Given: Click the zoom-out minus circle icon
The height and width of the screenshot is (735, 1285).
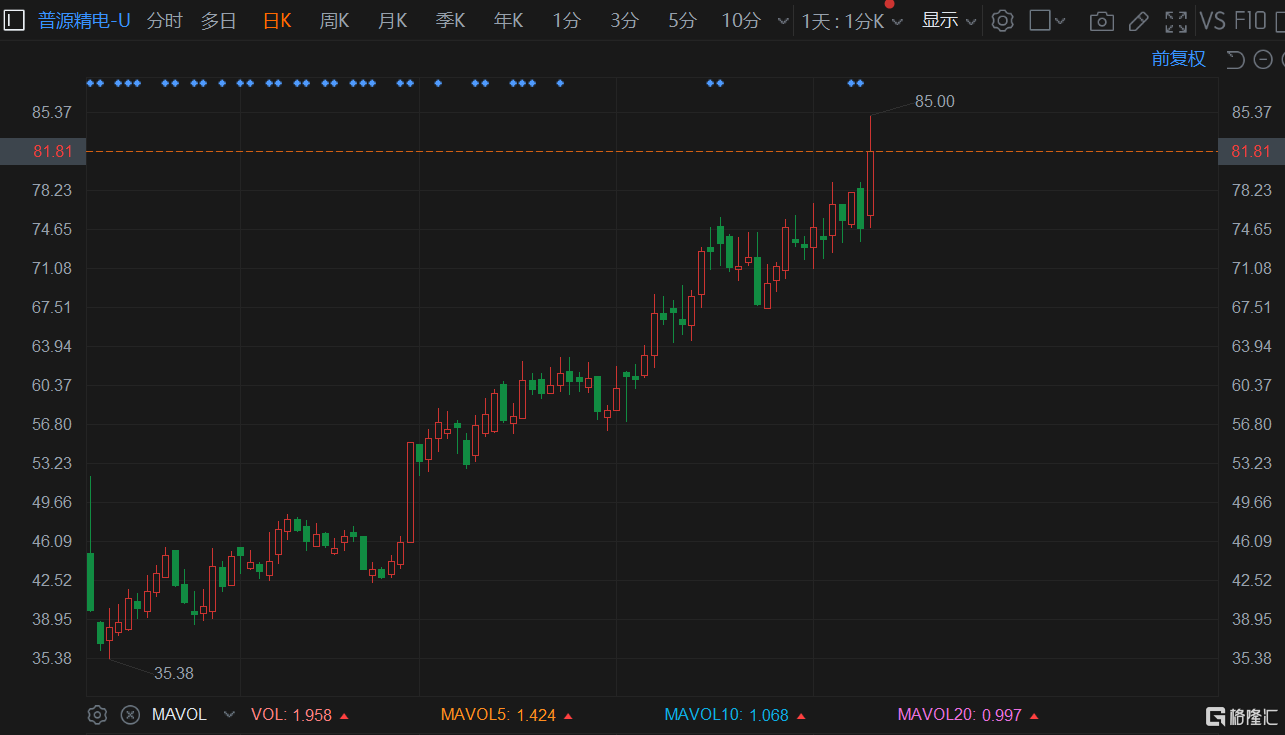Looking at the screenshot, I should click(x=1264, y=60).
